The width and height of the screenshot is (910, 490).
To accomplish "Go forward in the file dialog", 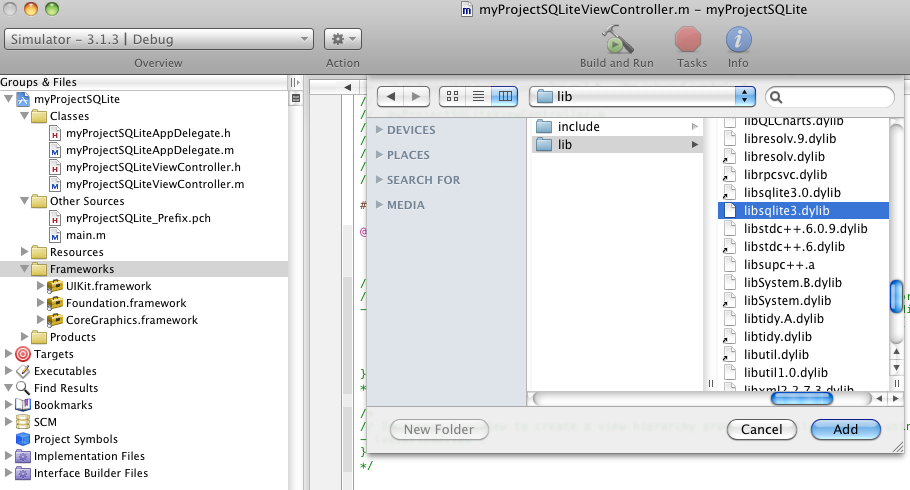I will (416, 96).
